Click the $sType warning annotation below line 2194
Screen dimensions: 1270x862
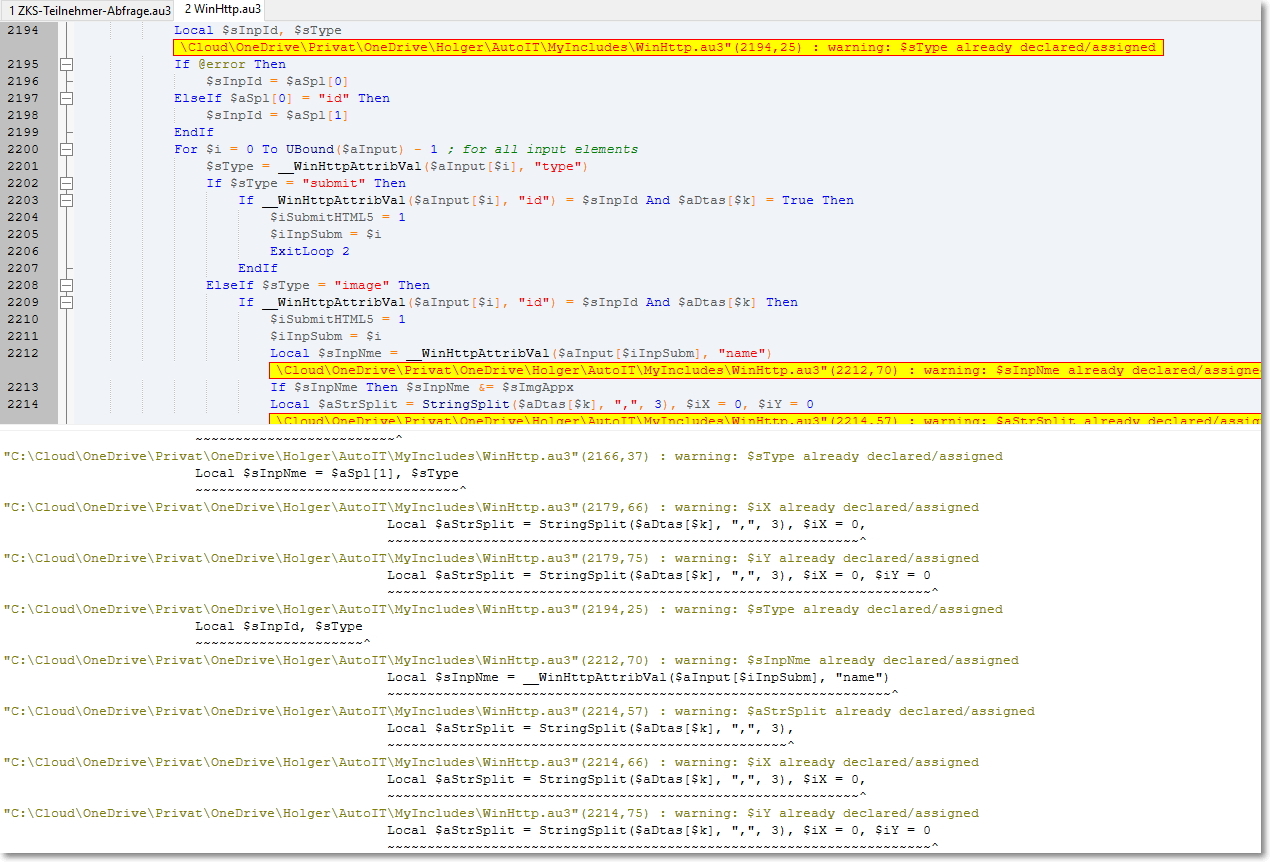pyautogui.click(x=668, y=47)
